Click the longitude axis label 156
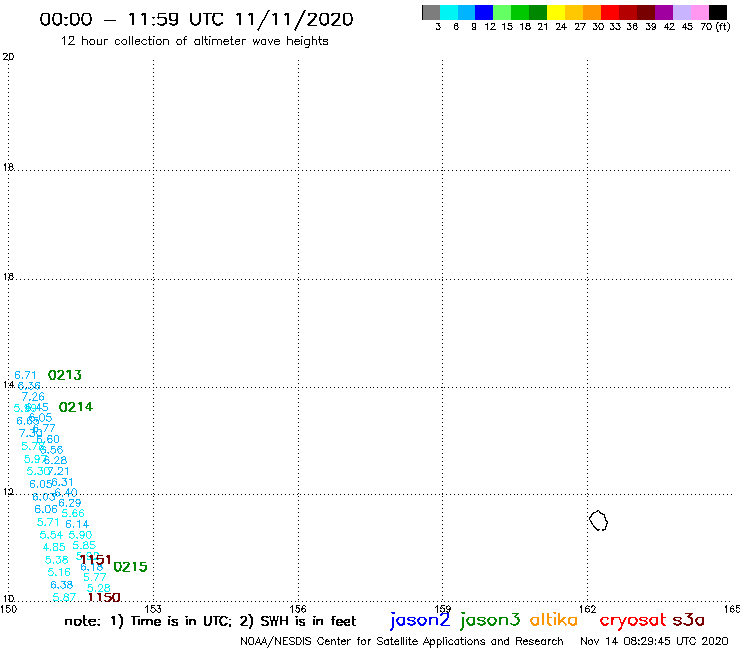Viewport: 740px width, 650px height. [x=298, y=609]
